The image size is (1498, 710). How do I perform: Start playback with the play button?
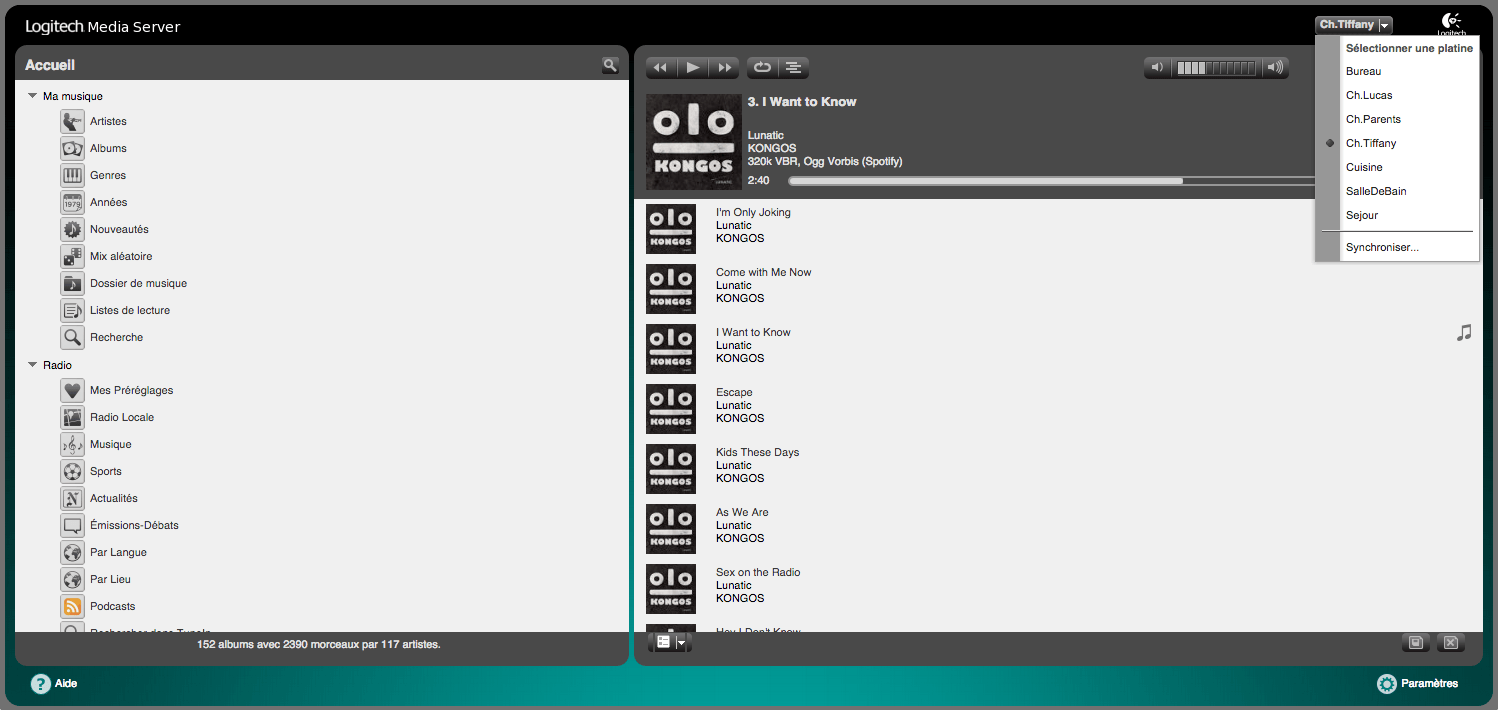[x=693, y=68]
